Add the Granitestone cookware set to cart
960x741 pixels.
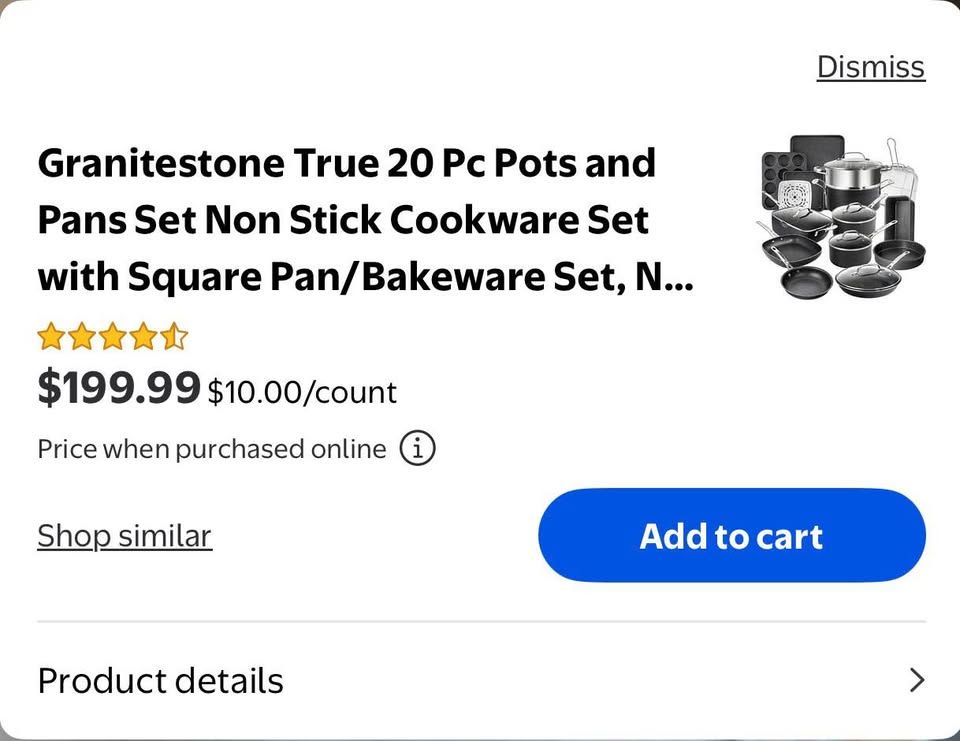[x=732, y=535]
